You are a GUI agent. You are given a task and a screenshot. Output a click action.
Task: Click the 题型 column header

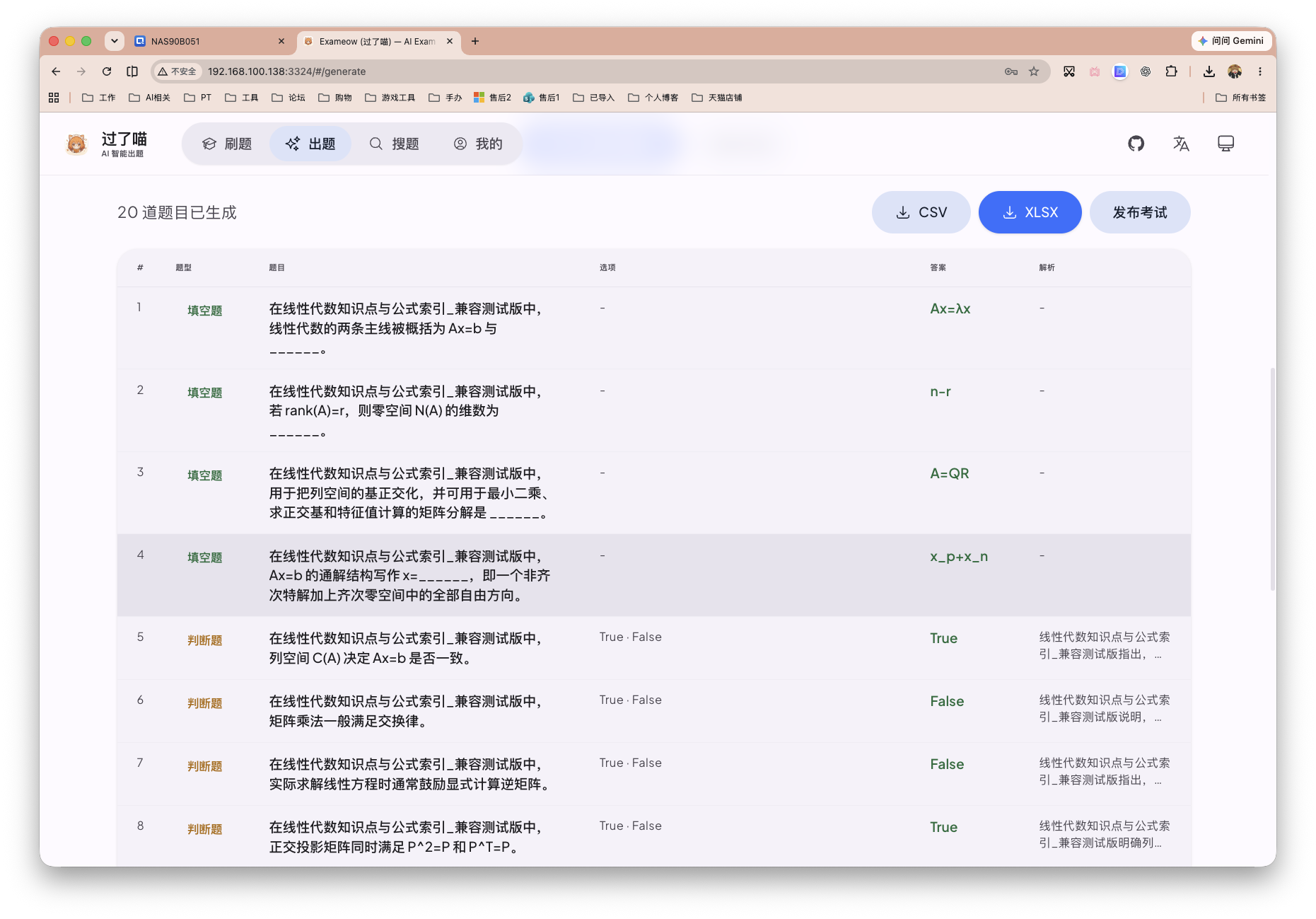click(184, 267)
